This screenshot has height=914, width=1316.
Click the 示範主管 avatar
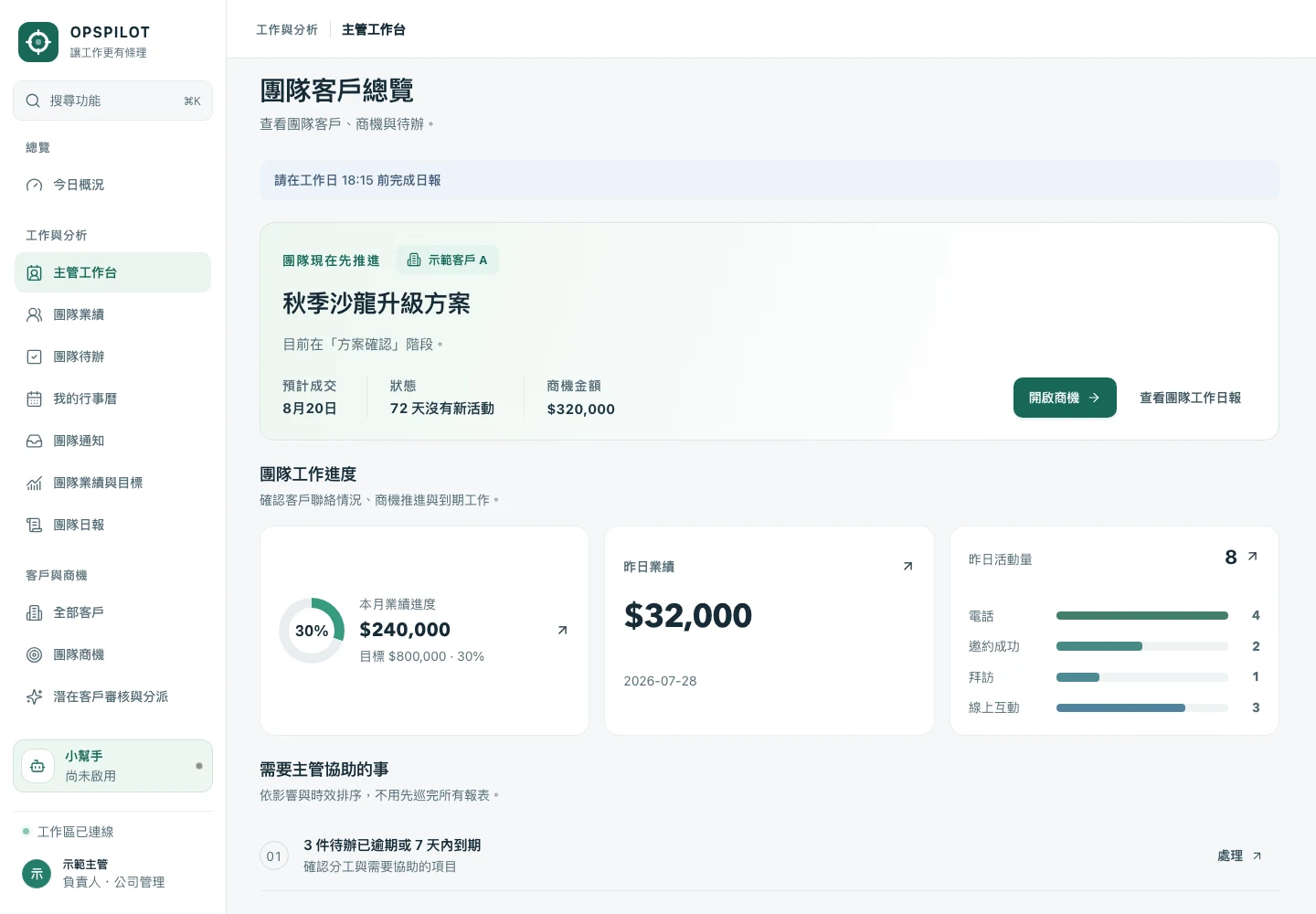(x=37, y=874)
